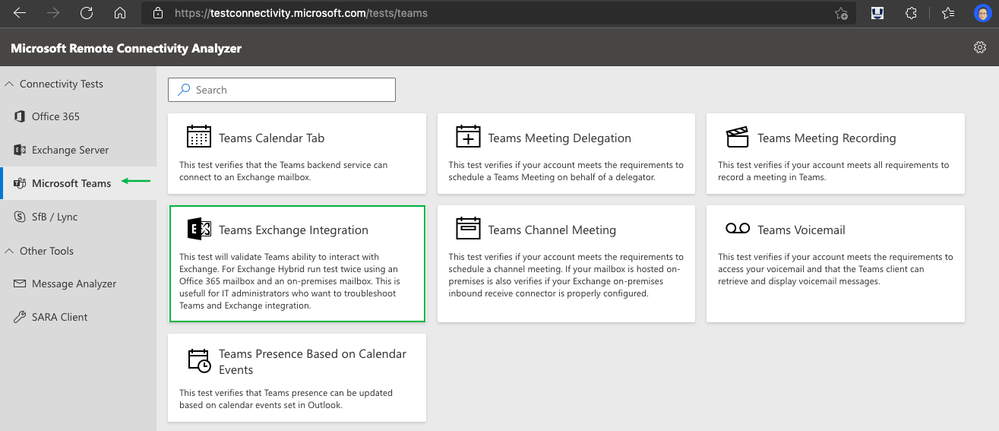This screenshot has width=999, height=431.
Task: Open Teams Presence Based on Calendar Events
Action: click(x=297, y=377)
